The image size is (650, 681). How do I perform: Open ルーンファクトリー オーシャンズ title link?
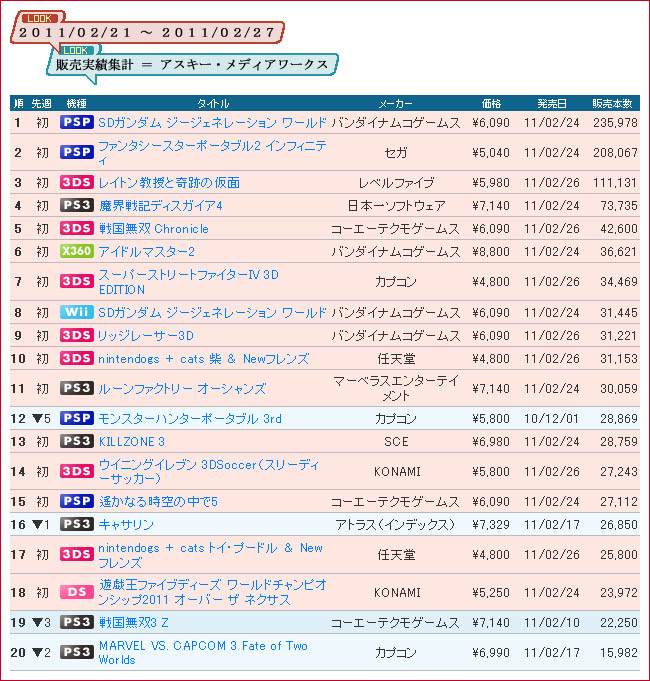pyautogui.click(x=182, y=389)
